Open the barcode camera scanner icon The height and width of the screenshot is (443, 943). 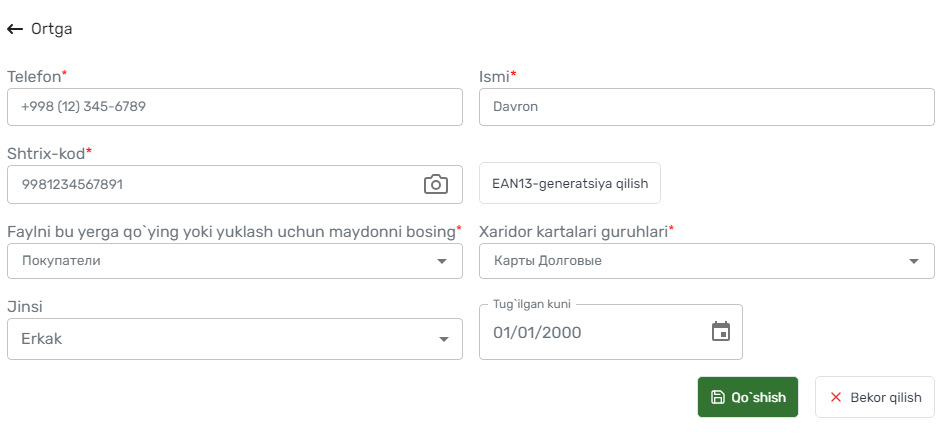pyautogui.click(x=436, y=185)
